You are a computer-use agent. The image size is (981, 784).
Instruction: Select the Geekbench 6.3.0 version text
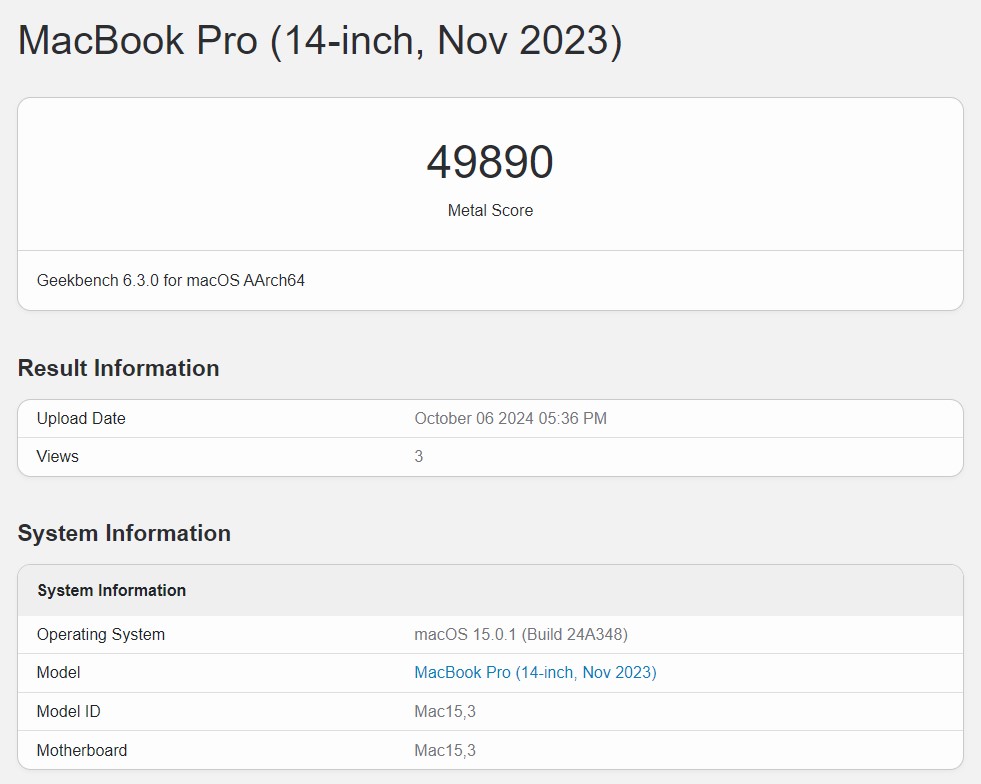tap(171, 280)
